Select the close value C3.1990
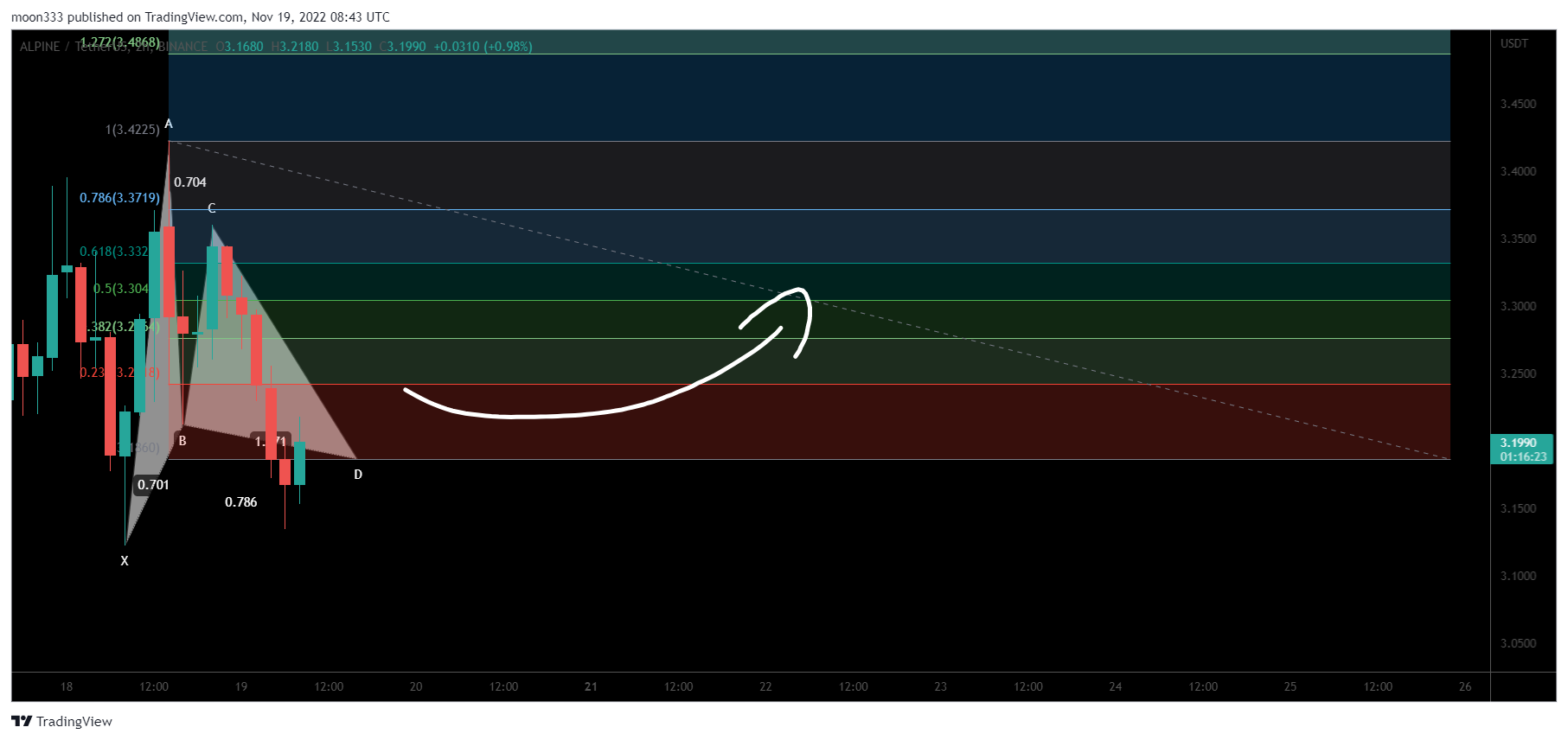 403,47
